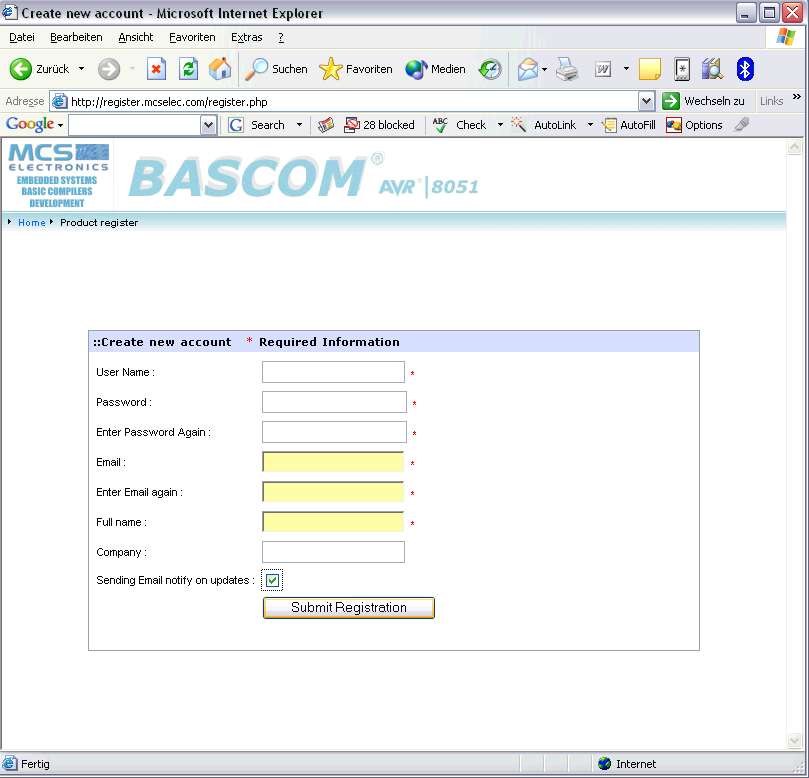Click the page scrollbar down arrow
Image resolution: width=809 pixels, height=778 pixels.
click(794, 741)
